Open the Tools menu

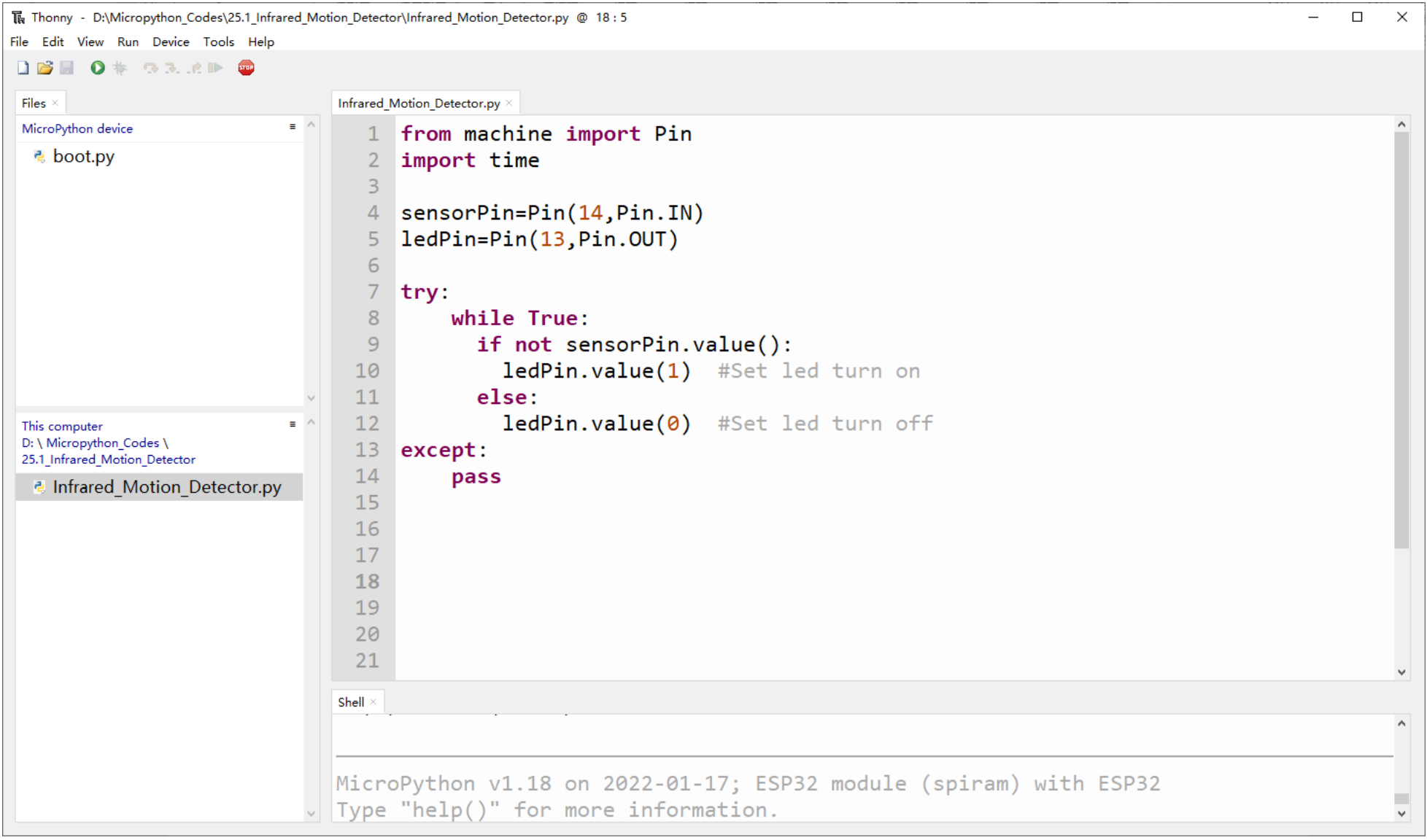218,42
